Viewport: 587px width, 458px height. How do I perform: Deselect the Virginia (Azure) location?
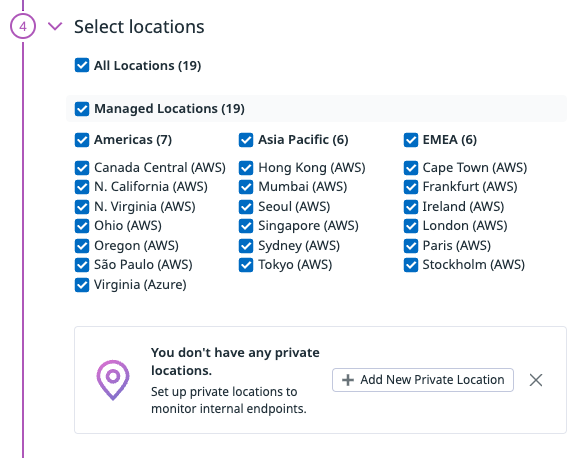[82, 285]
